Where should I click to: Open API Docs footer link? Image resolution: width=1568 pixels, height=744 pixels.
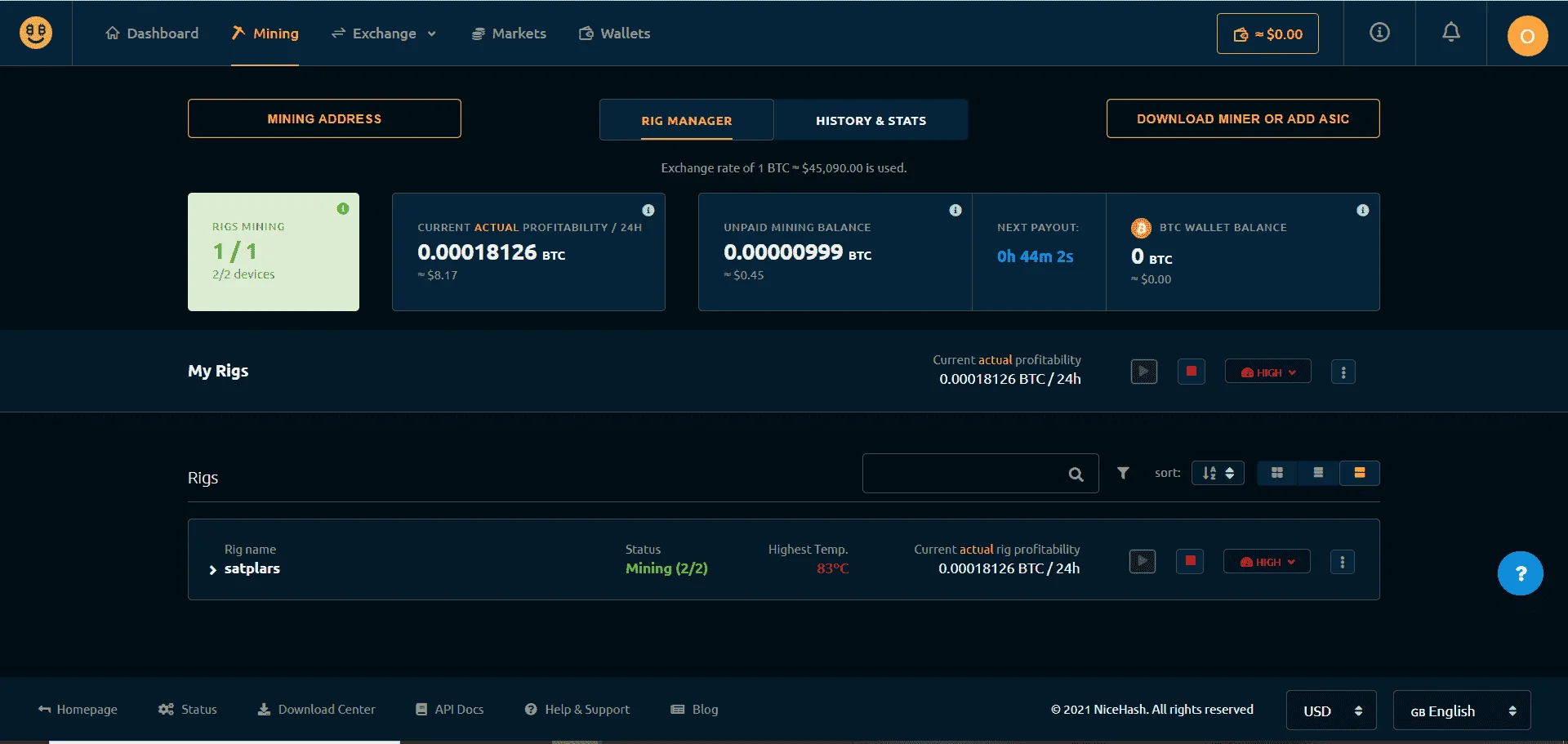point(450,709)
